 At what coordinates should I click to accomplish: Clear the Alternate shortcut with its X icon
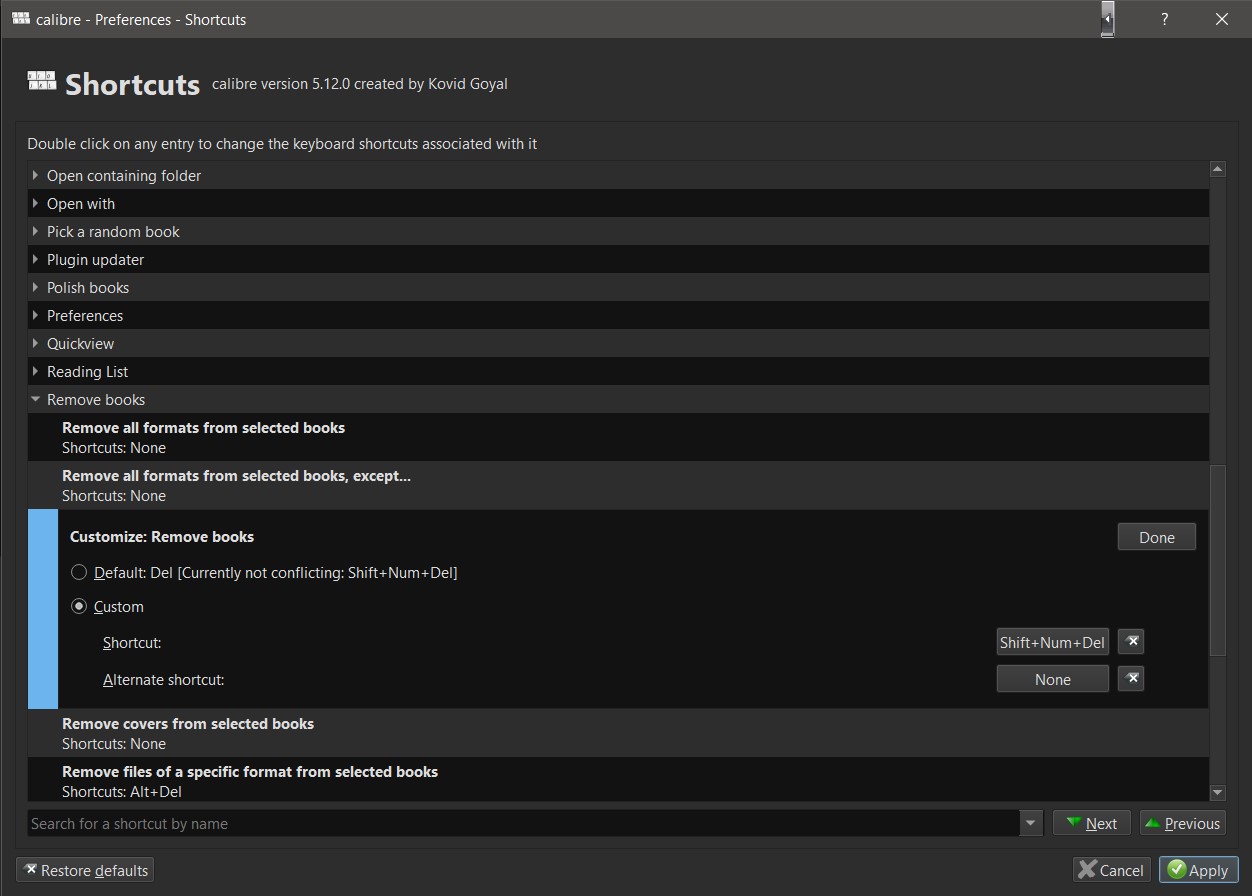(x=1131, y=679)
